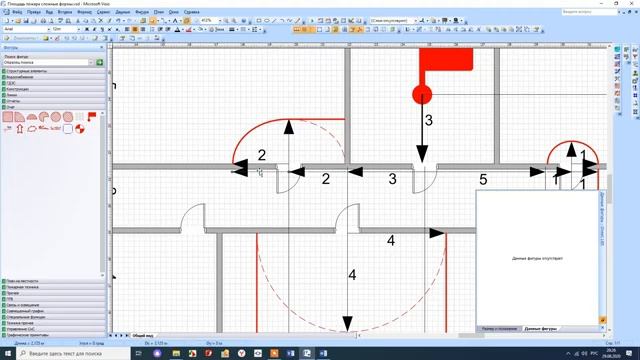640x360 pixels.
Task: Click the Undo toolbar icon
Action: click(118, 20)
